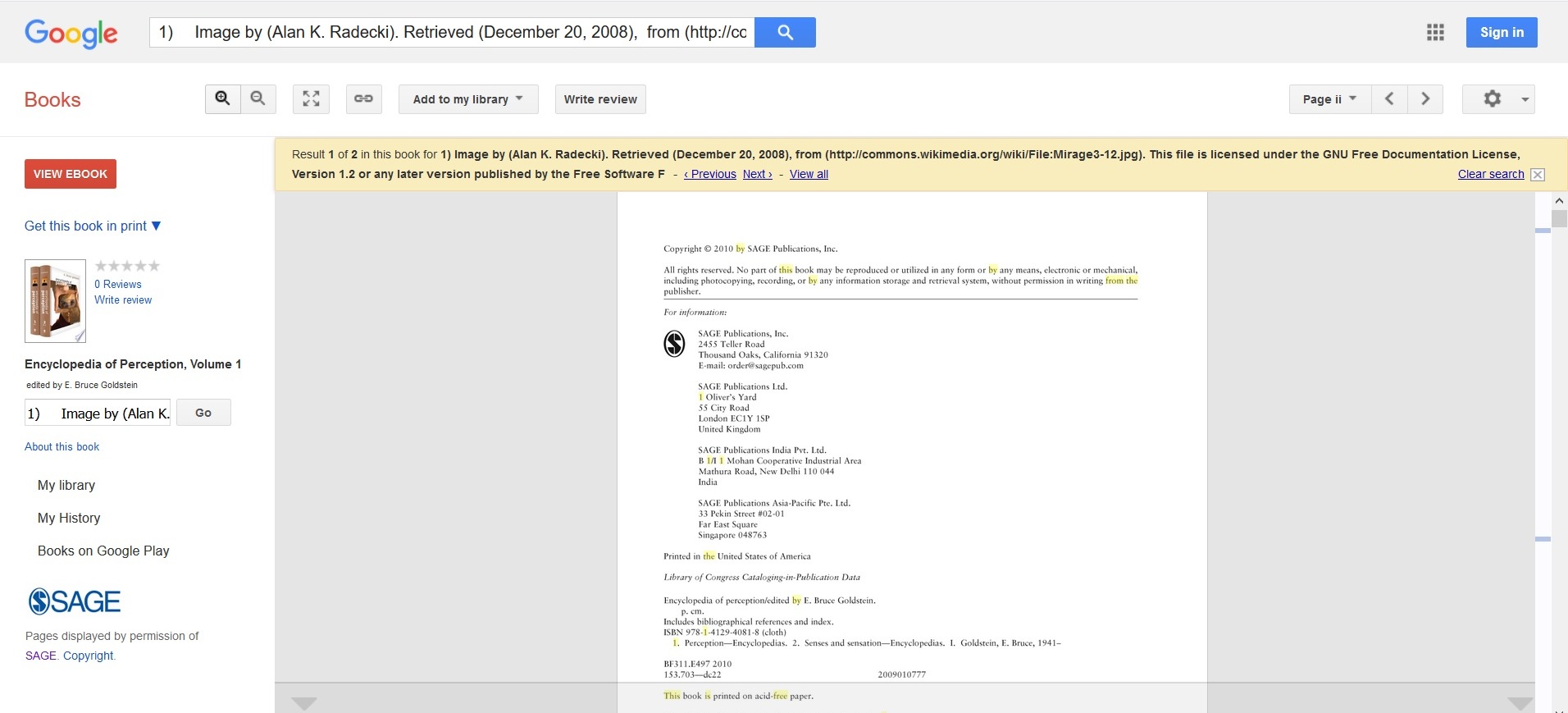Click the Go button in sidebar

(x=203, y=413)
